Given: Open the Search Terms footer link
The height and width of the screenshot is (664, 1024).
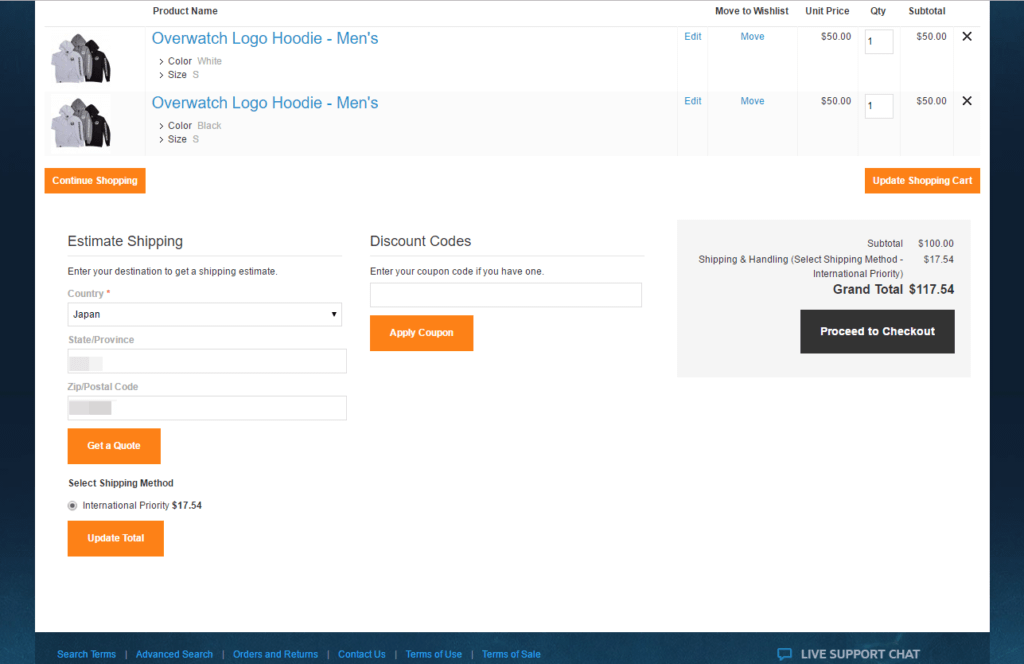Looking at the screenshot, I should click(x=86, y=654).
